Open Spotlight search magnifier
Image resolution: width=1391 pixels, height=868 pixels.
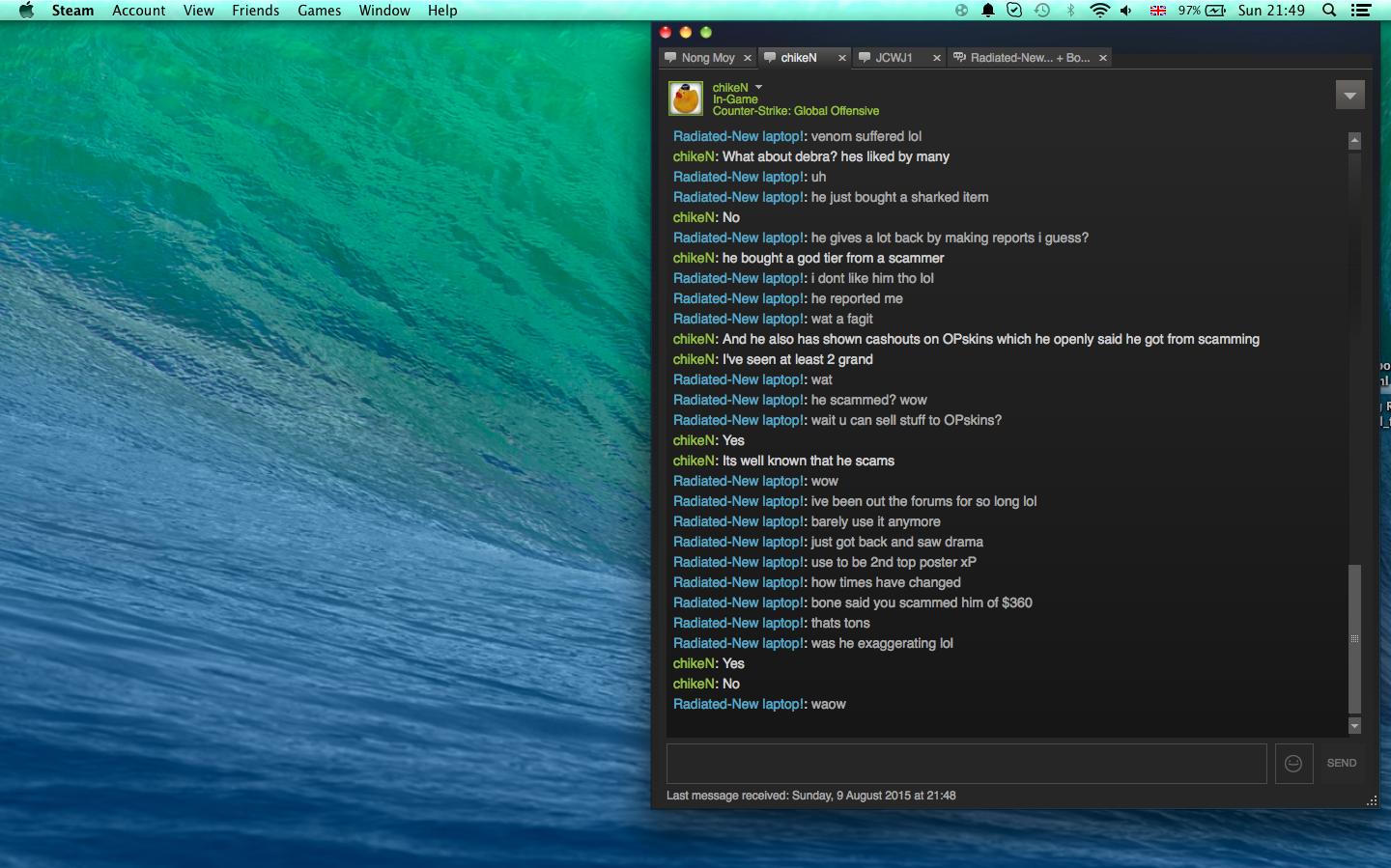(x=1329, y=11)
